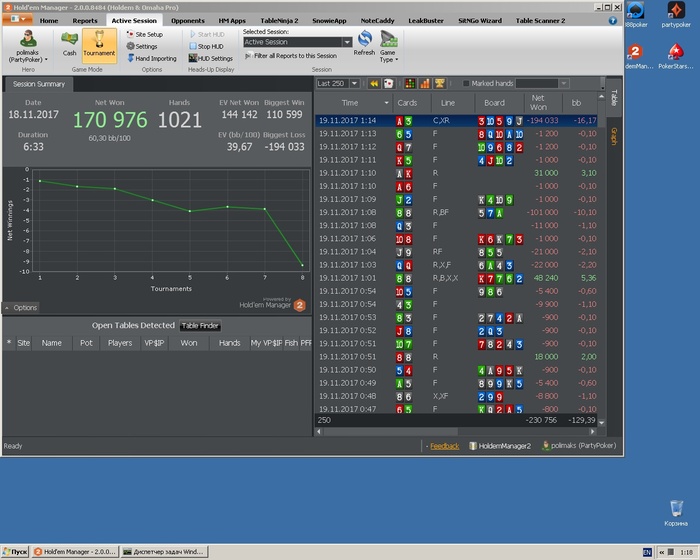Click the Start button on taskbar
The image size is (700, 560).
tap(15, 552)
